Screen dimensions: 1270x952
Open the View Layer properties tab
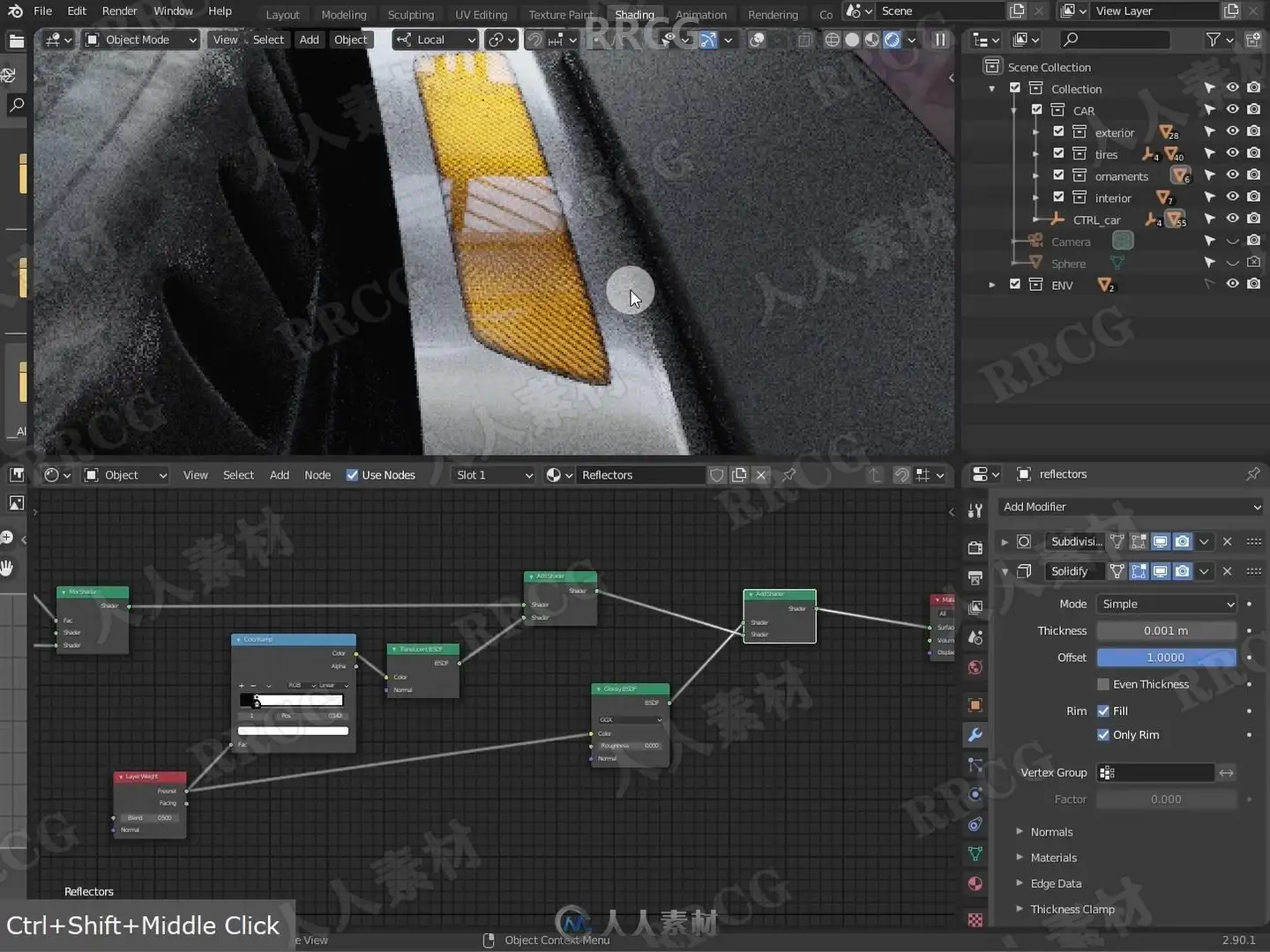tap(975, 608)
